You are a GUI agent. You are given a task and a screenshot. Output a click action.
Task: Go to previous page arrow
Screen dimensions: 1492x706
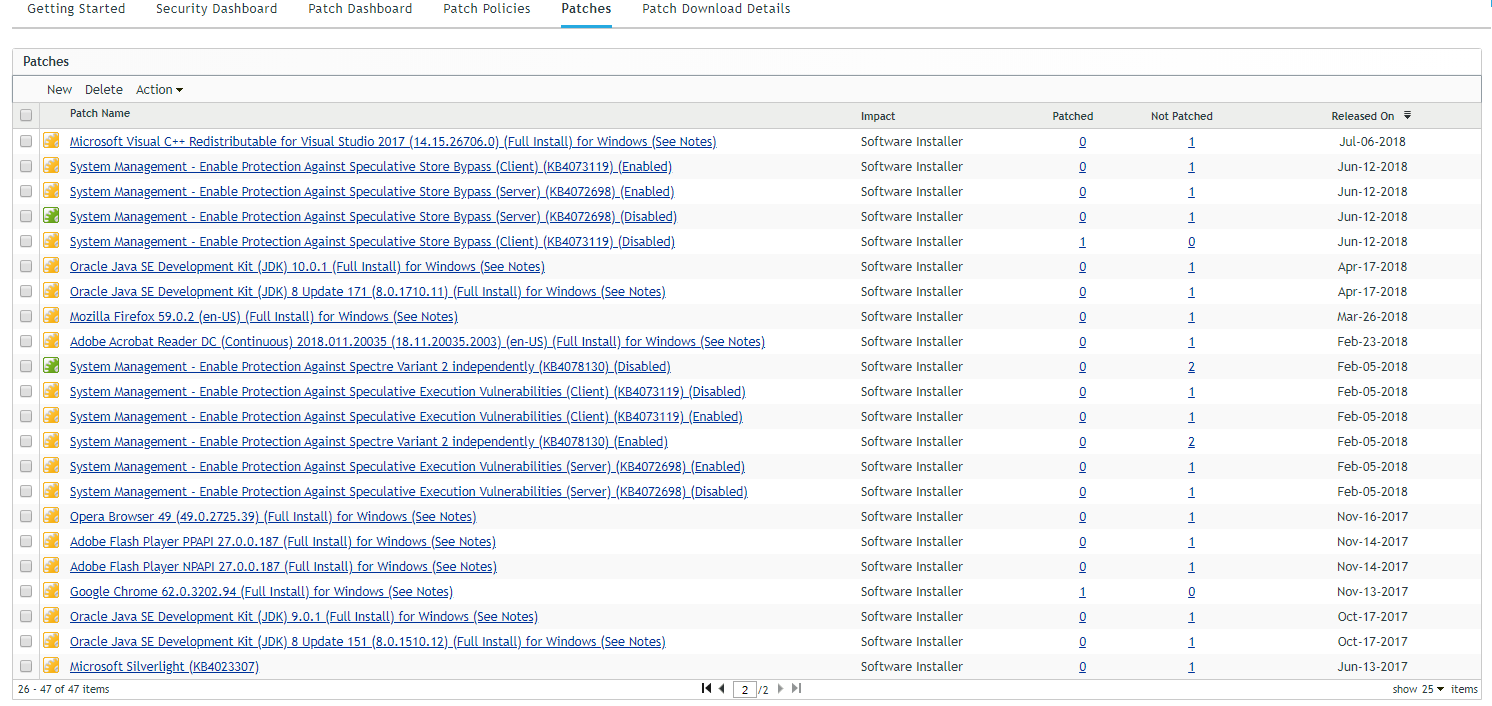(721, 688)
